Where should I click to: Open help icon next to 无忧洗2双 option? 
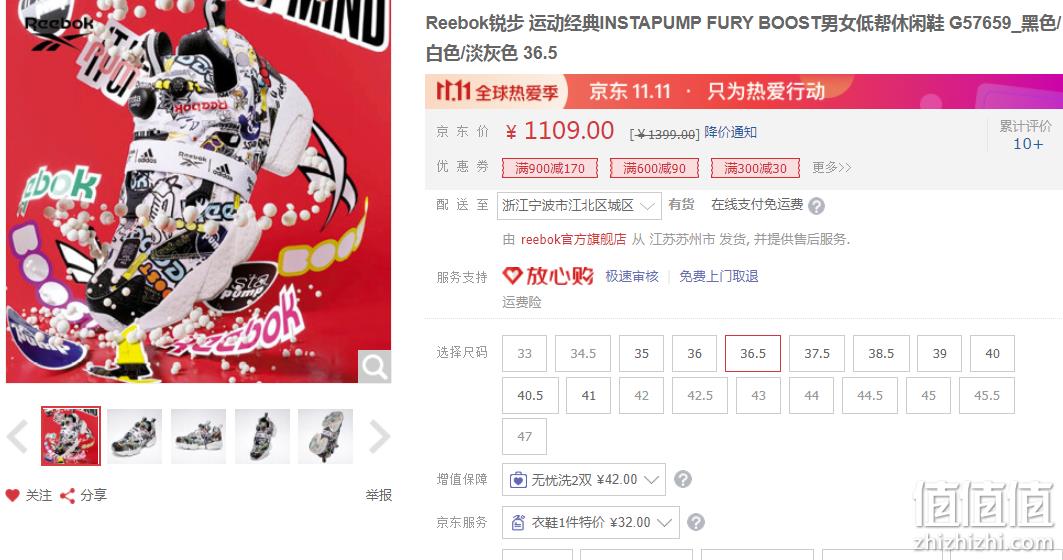tap(683, 479)
